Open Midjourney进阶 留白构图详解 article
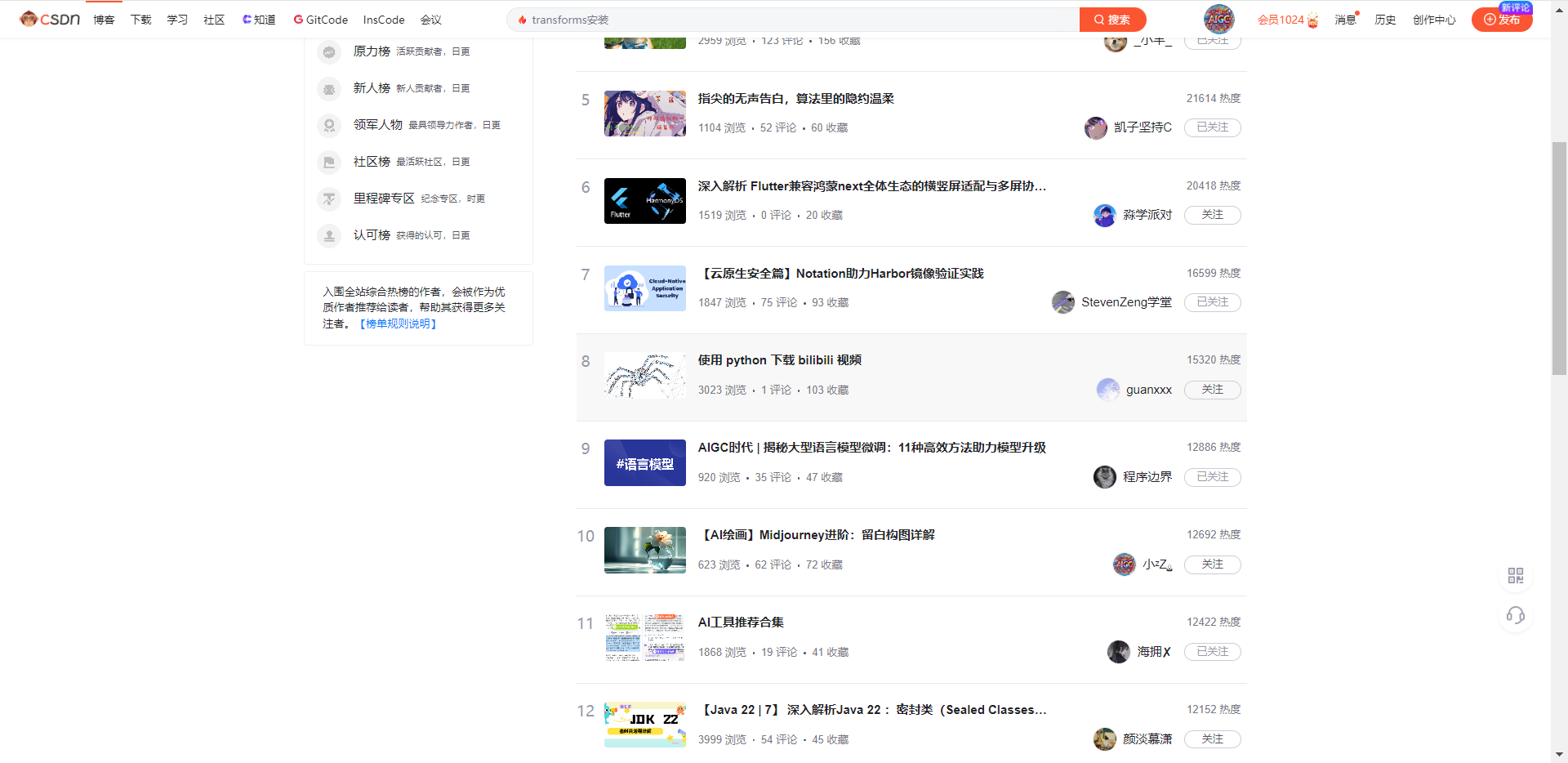 [x=817, y=535]
